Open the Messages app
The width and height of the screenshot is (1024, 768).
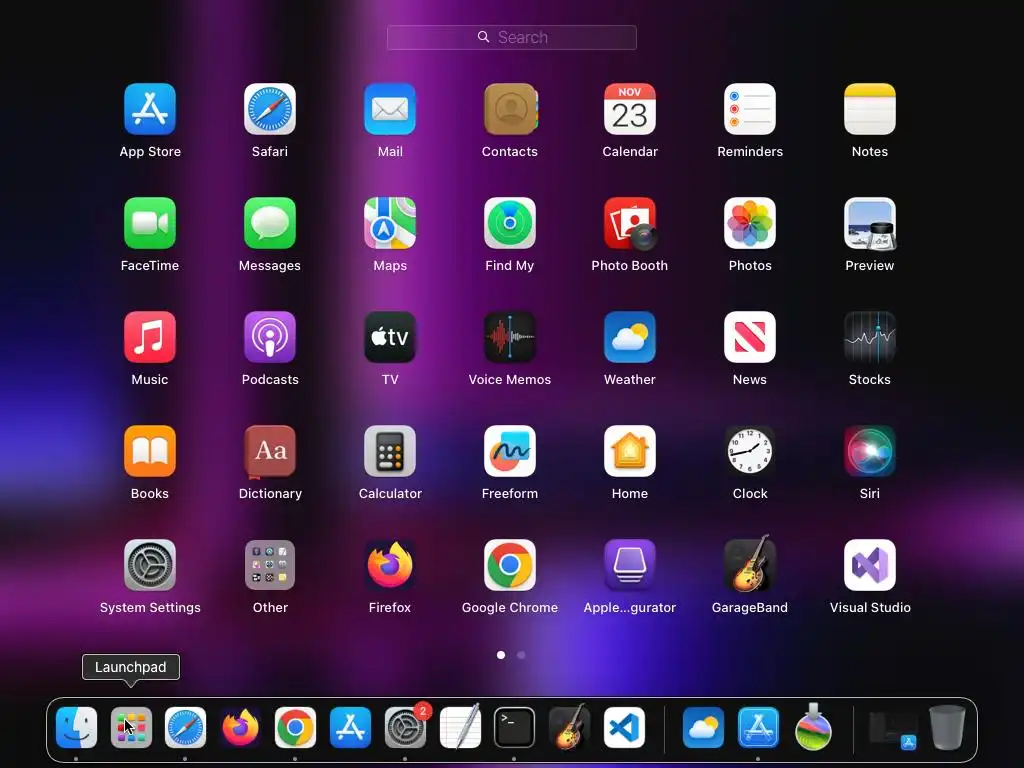click(270, 223)
